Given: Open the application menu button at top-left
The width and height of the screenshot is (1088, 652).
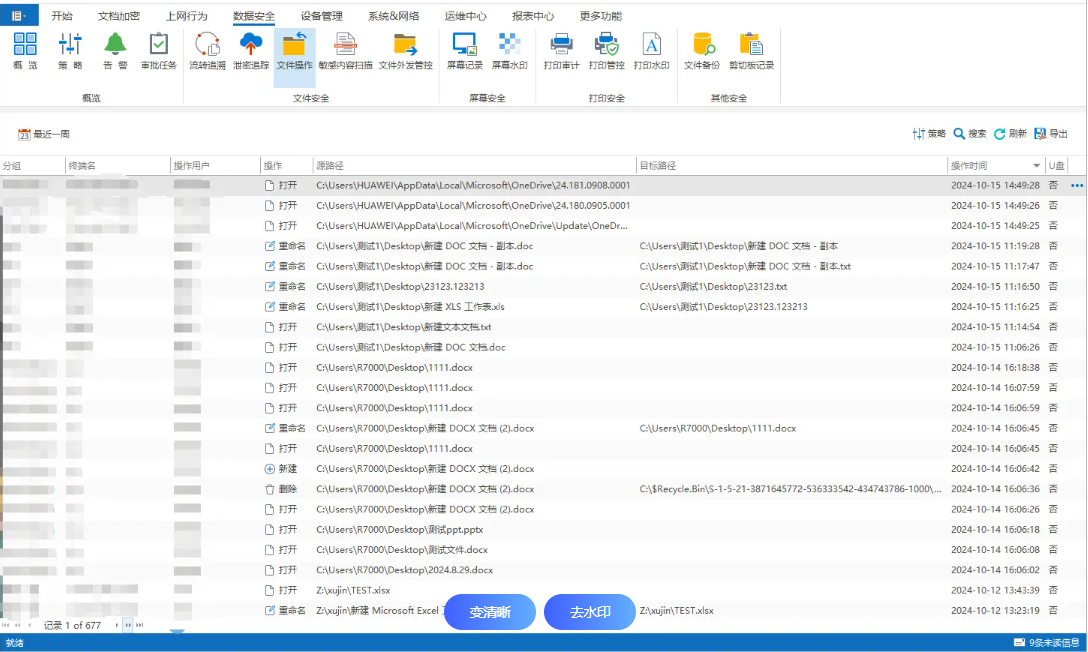Looking at the screenshot, I should tap(19, 15).
